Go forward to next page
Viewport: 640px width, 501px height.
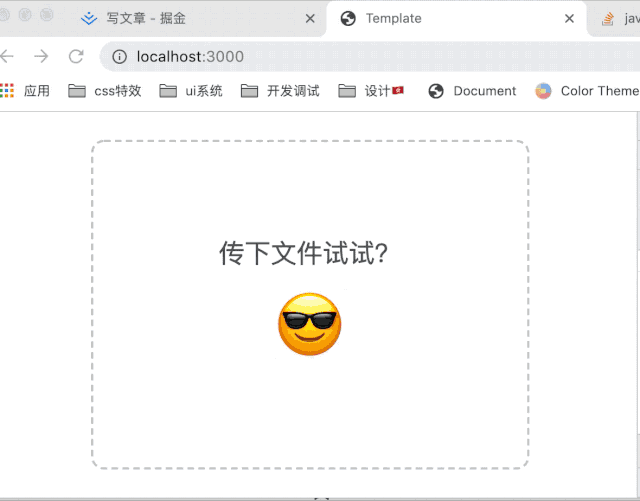point(41,56)
